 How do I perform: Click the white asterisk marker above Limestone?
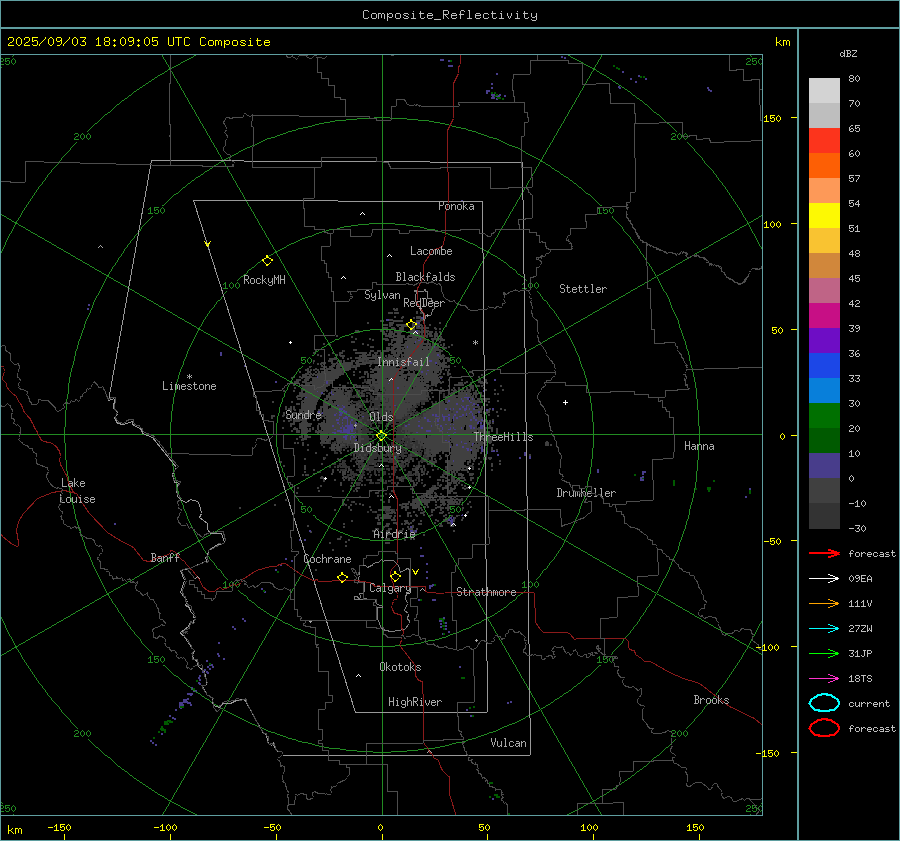click(189, 377)
